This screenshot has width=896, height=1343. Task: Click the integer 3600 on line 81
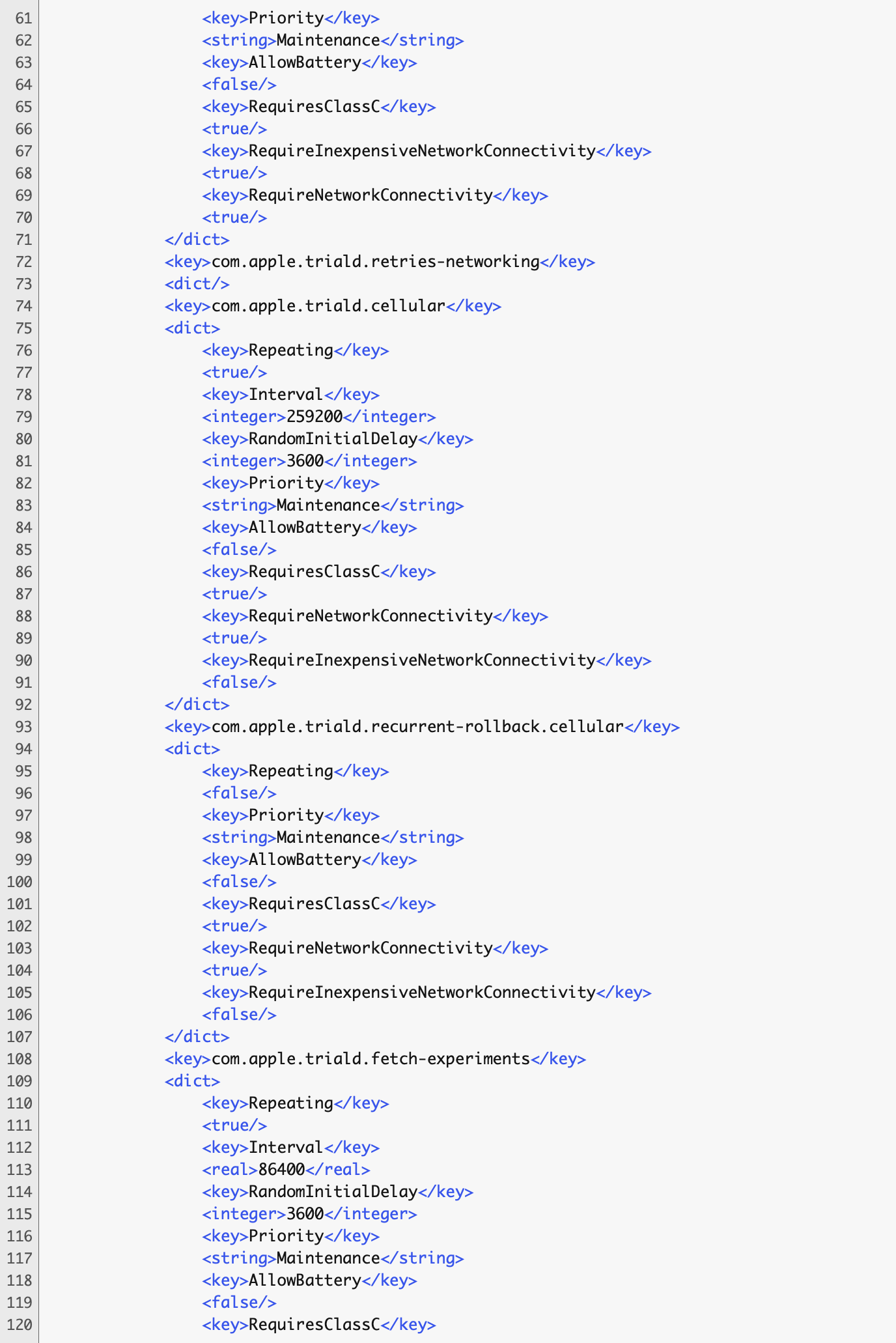pos(305,461)
